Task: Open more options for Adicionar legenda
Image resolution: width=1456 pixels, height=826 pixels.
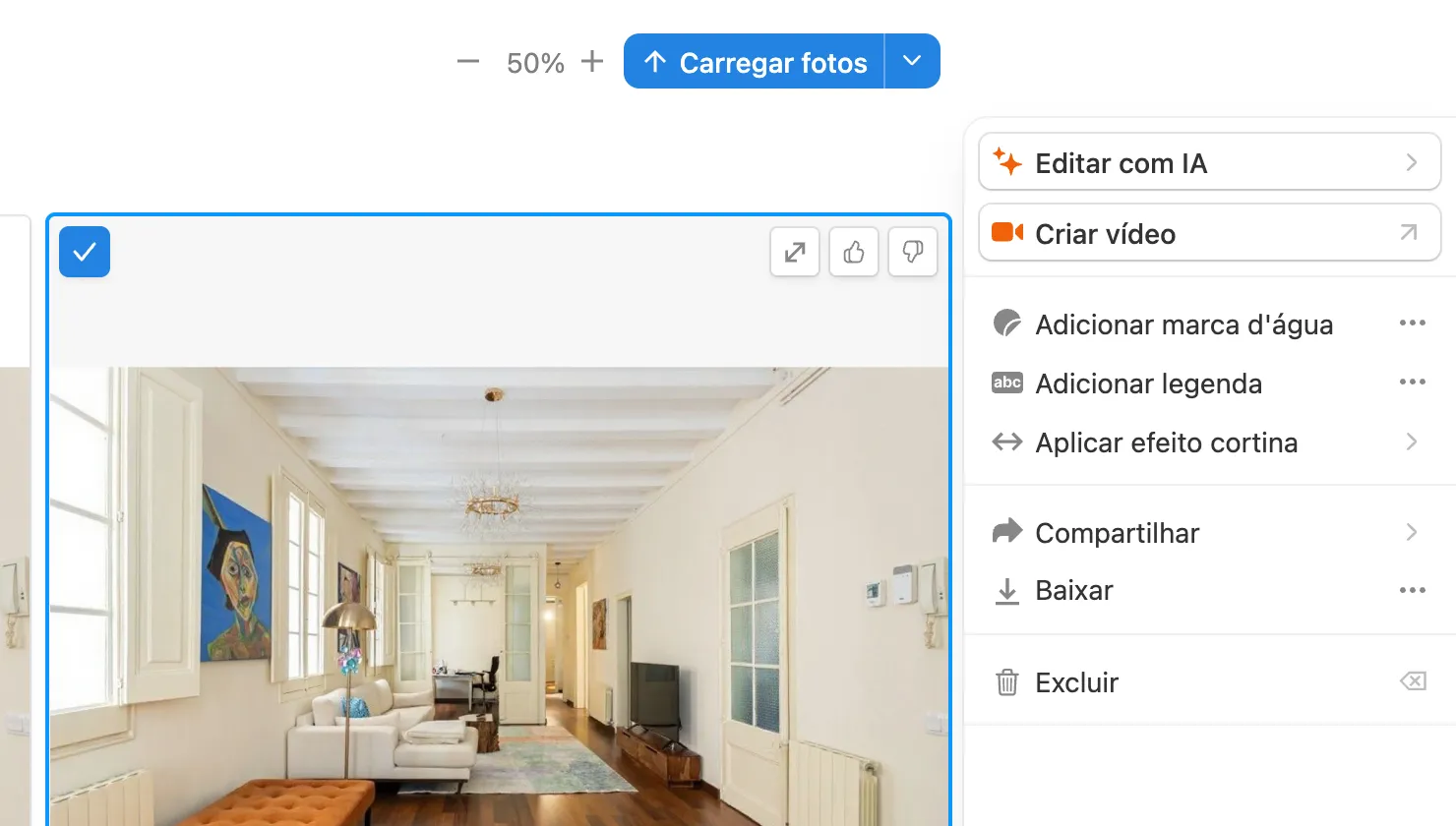Action: 1413,382
